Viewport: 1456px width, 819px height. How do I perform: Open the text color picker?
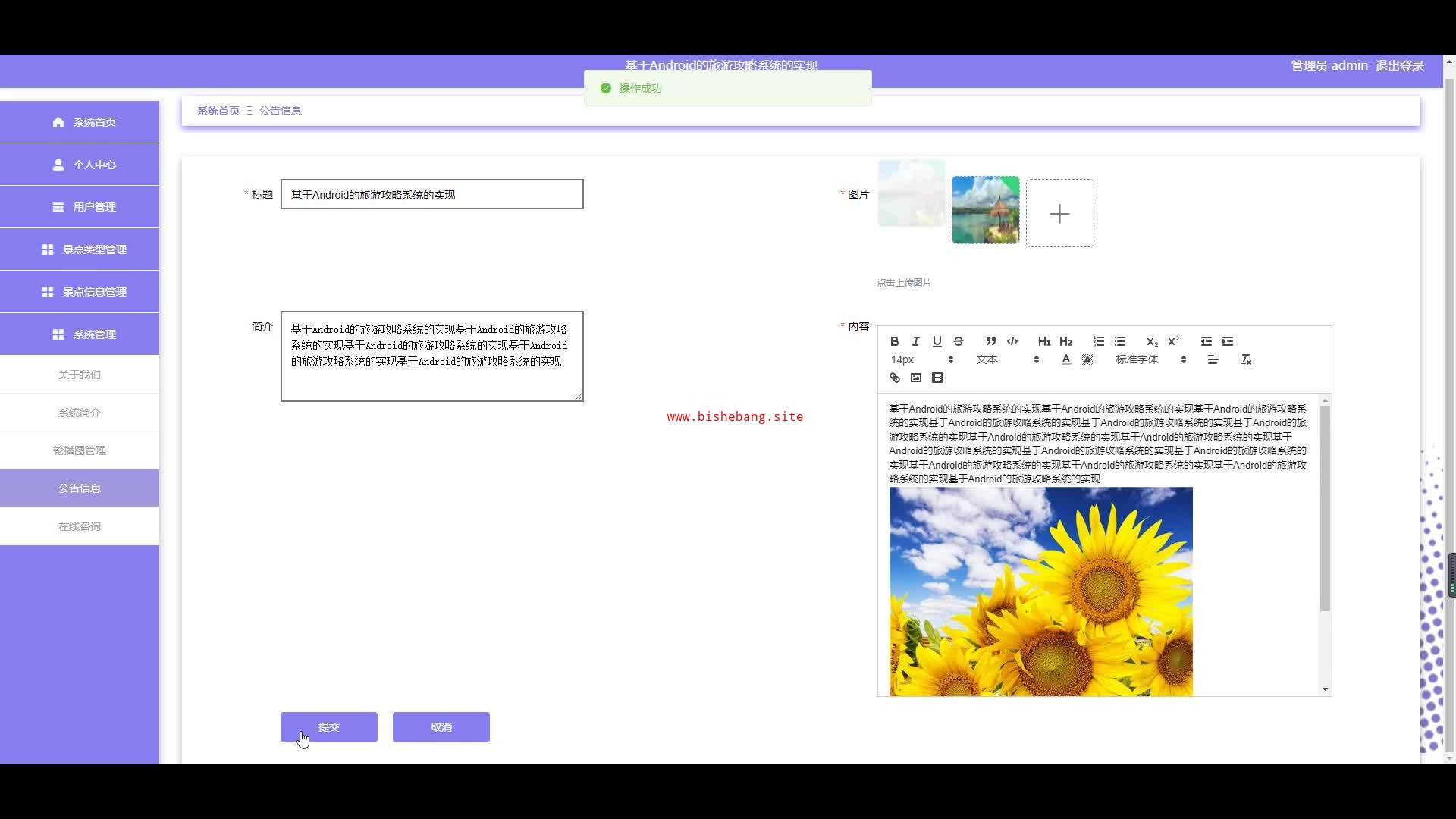click(x=1065, y=359)
